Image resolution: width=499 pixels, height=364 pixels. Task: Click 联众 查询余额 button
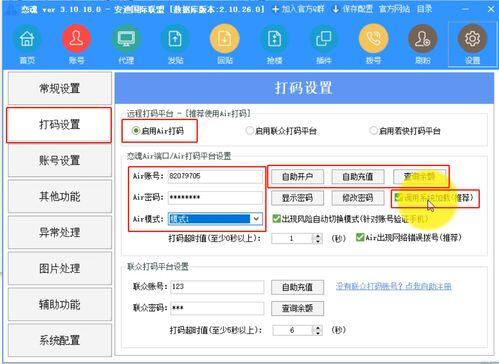297,308
